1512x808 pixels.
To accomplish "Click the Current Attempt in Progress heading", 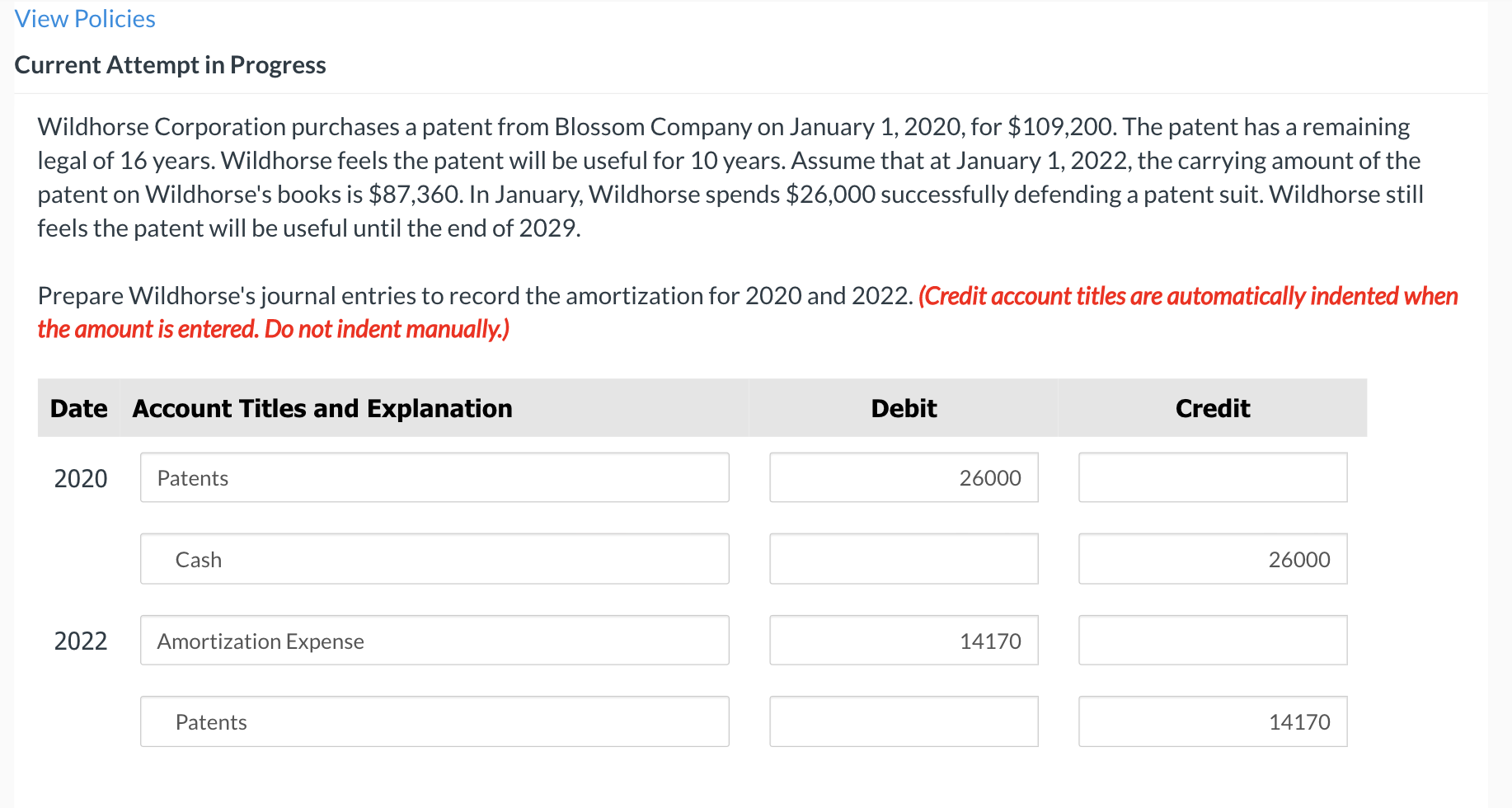I will (x=170, y=64).
